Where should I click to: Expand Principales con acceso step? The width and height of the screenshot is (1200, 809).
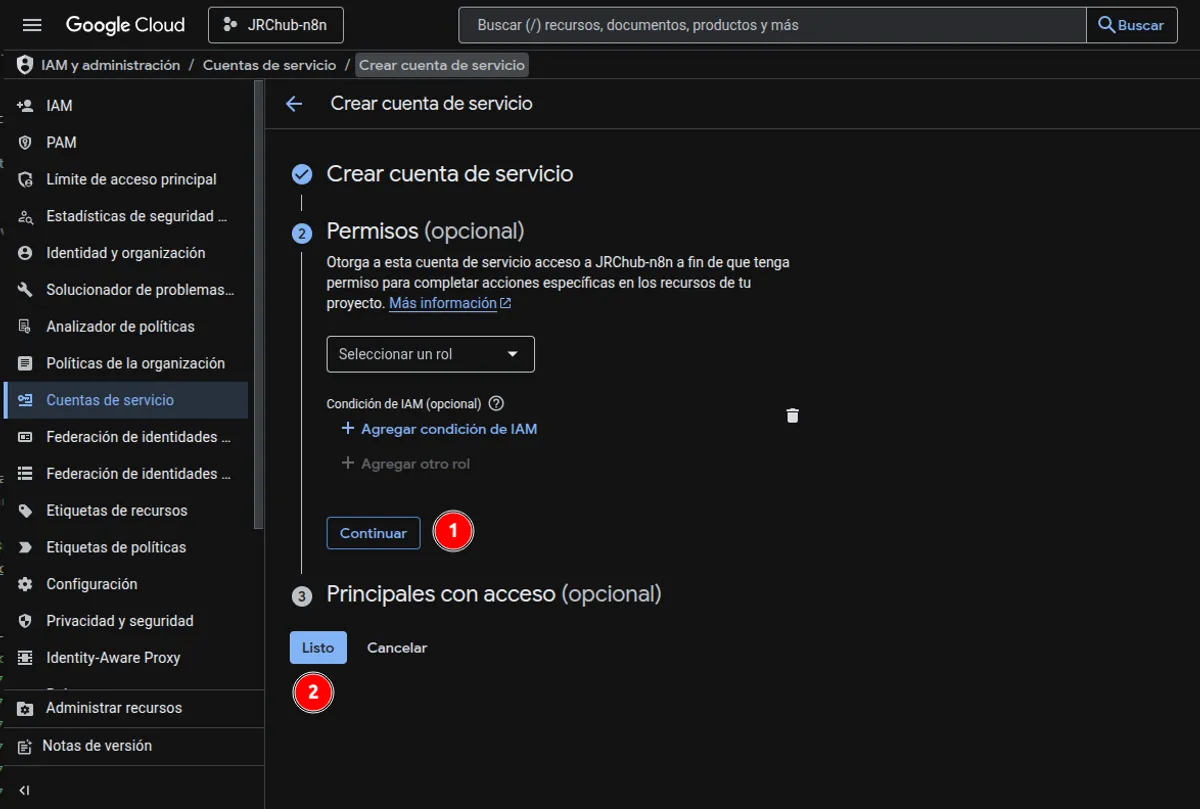click(494, 594)
